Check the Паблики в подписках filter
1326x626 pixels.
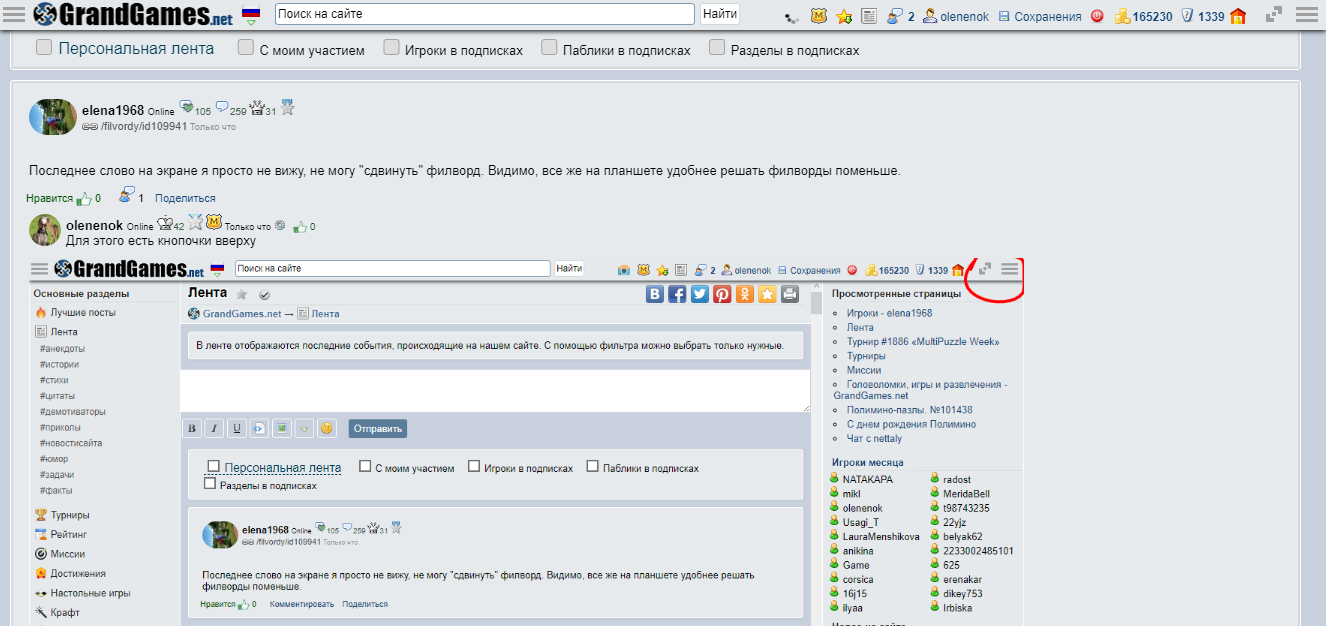point(549,47)
